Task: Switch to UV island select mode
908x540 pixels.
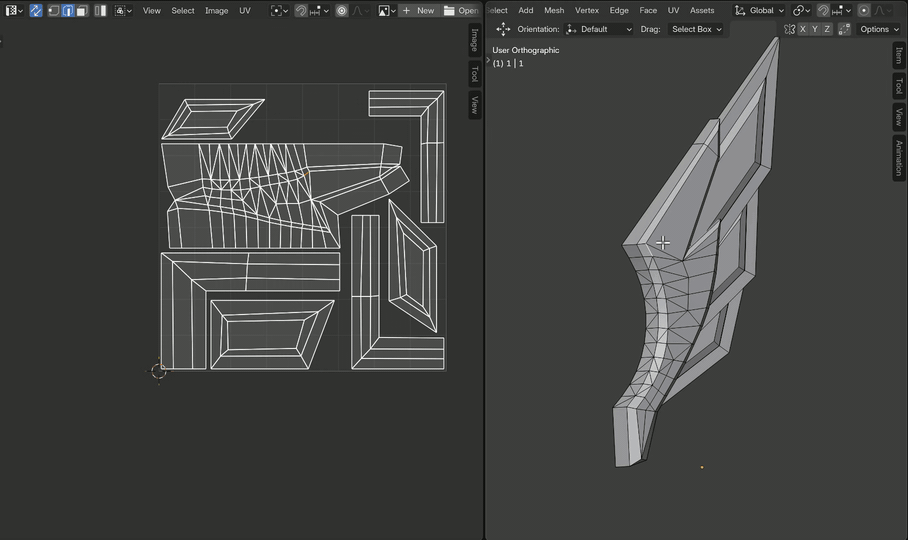Action: coord(100,10)
